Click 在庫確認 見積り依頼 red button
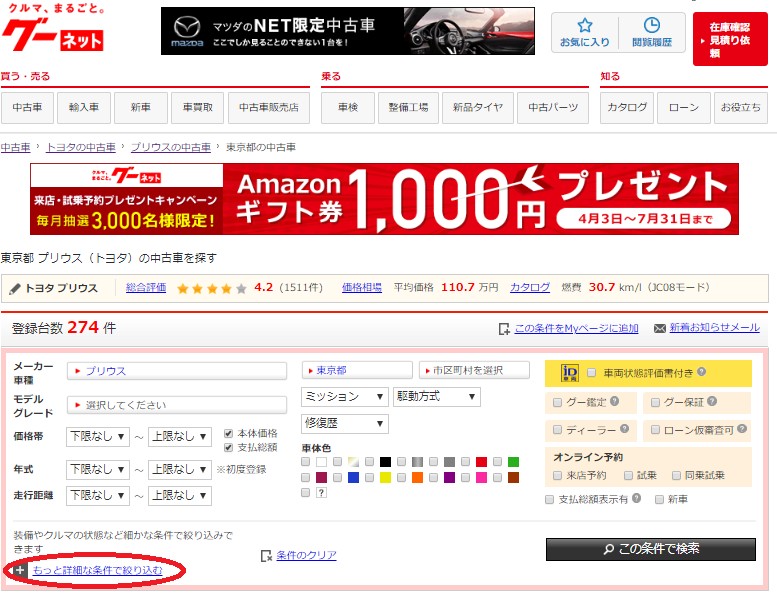Screen dimensions: 777x597 pos(730,39)
